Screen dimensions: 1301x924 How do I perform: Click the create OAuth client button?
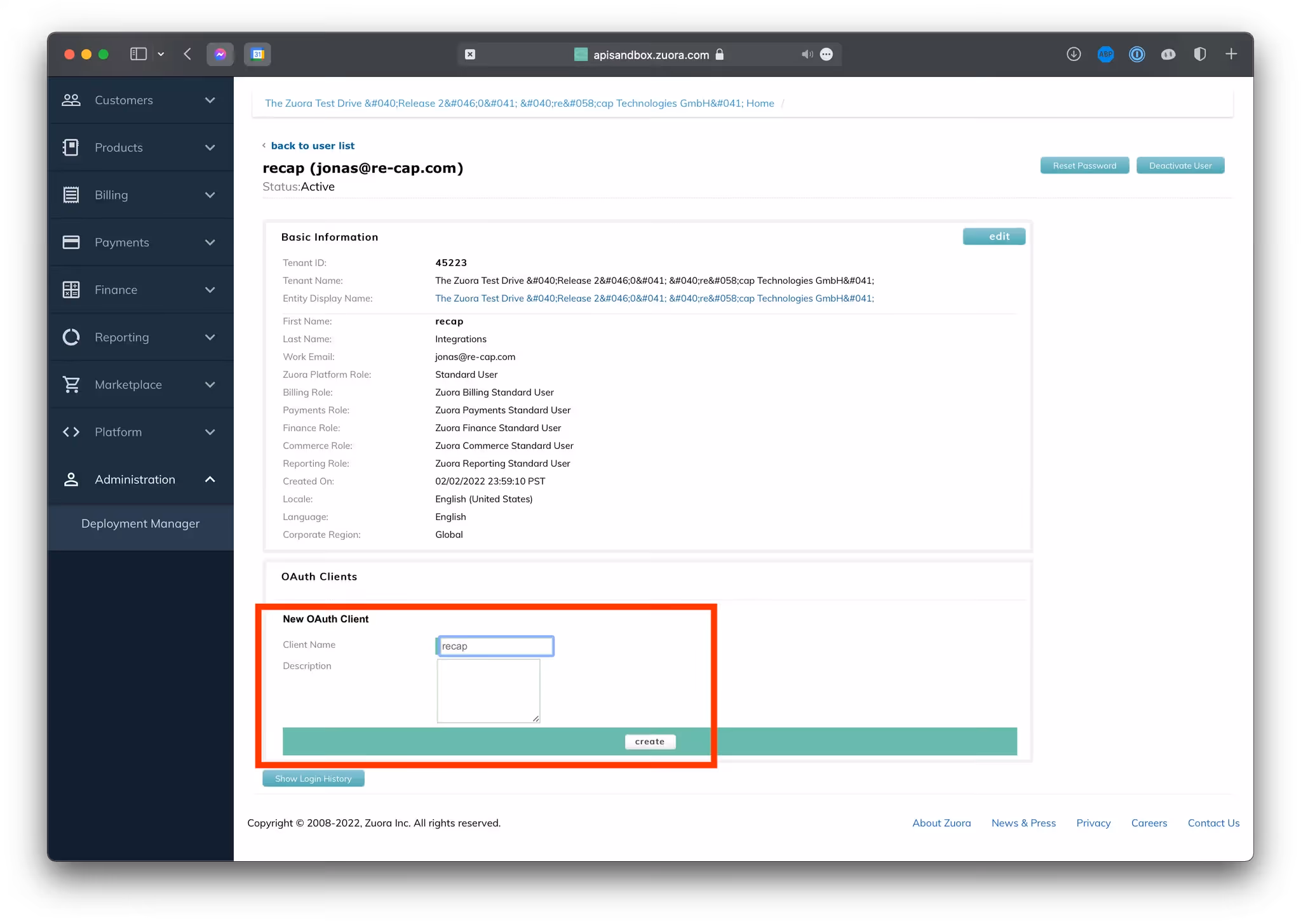pyautogui.click(x=649, y=742)
